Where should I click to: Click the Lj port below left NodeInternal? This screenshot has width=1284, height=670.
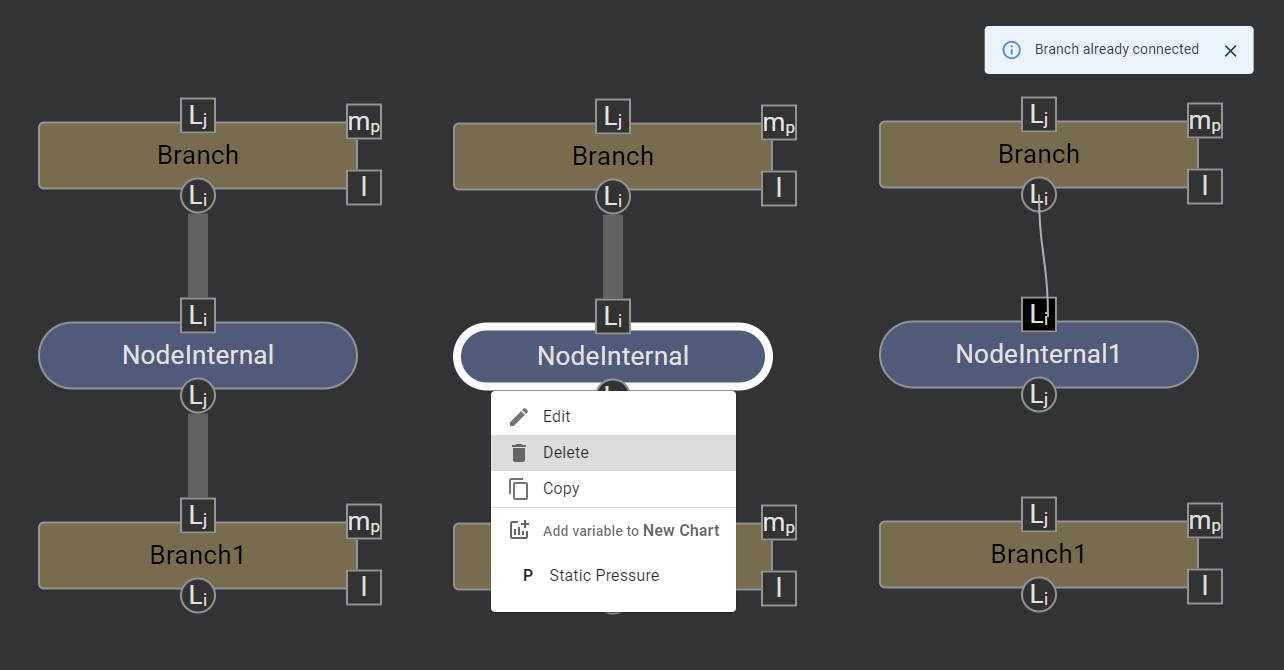pyautogui.click(x=198, y=396)
